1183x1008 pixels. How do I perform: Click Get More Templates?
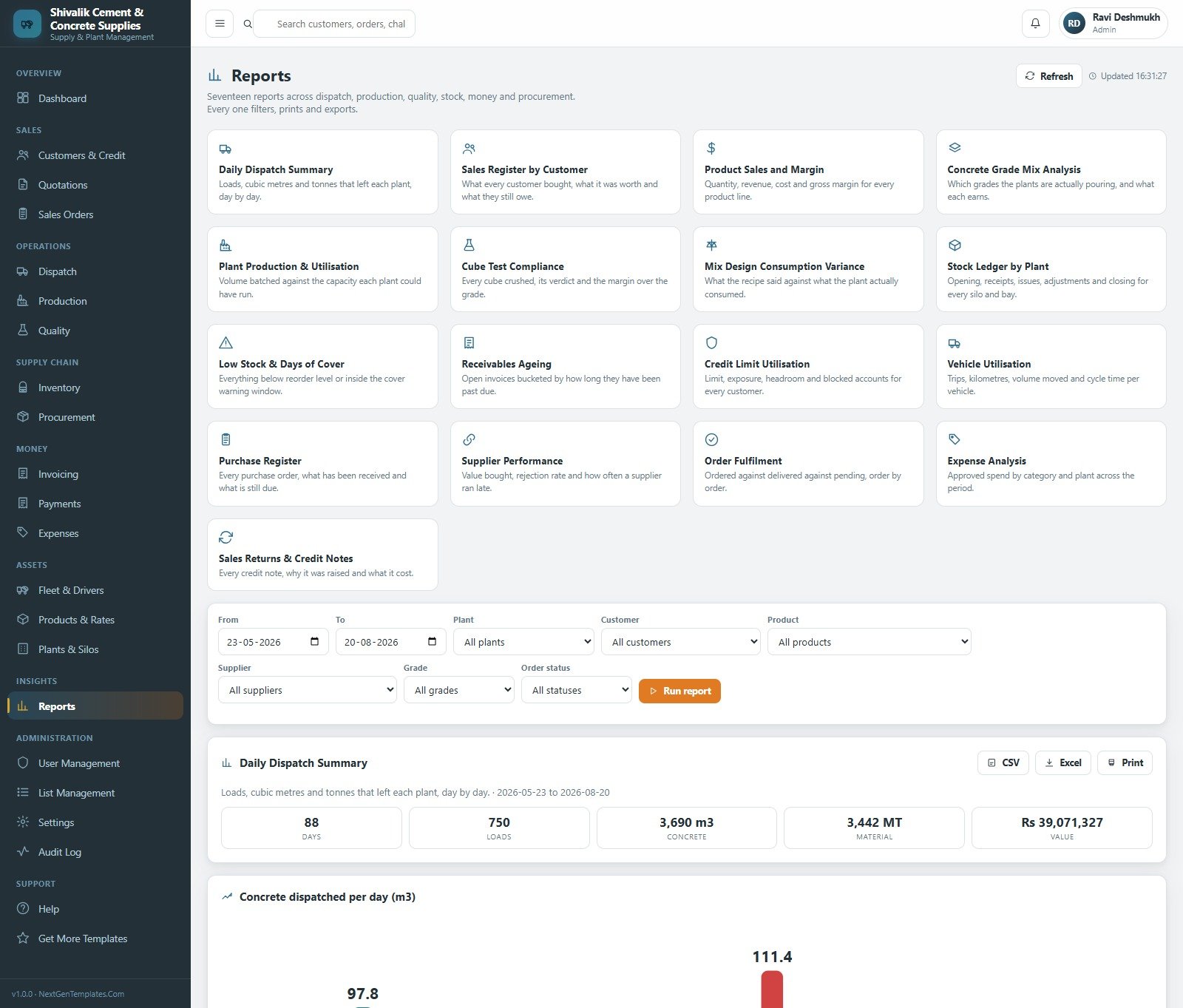click(95, 938)
